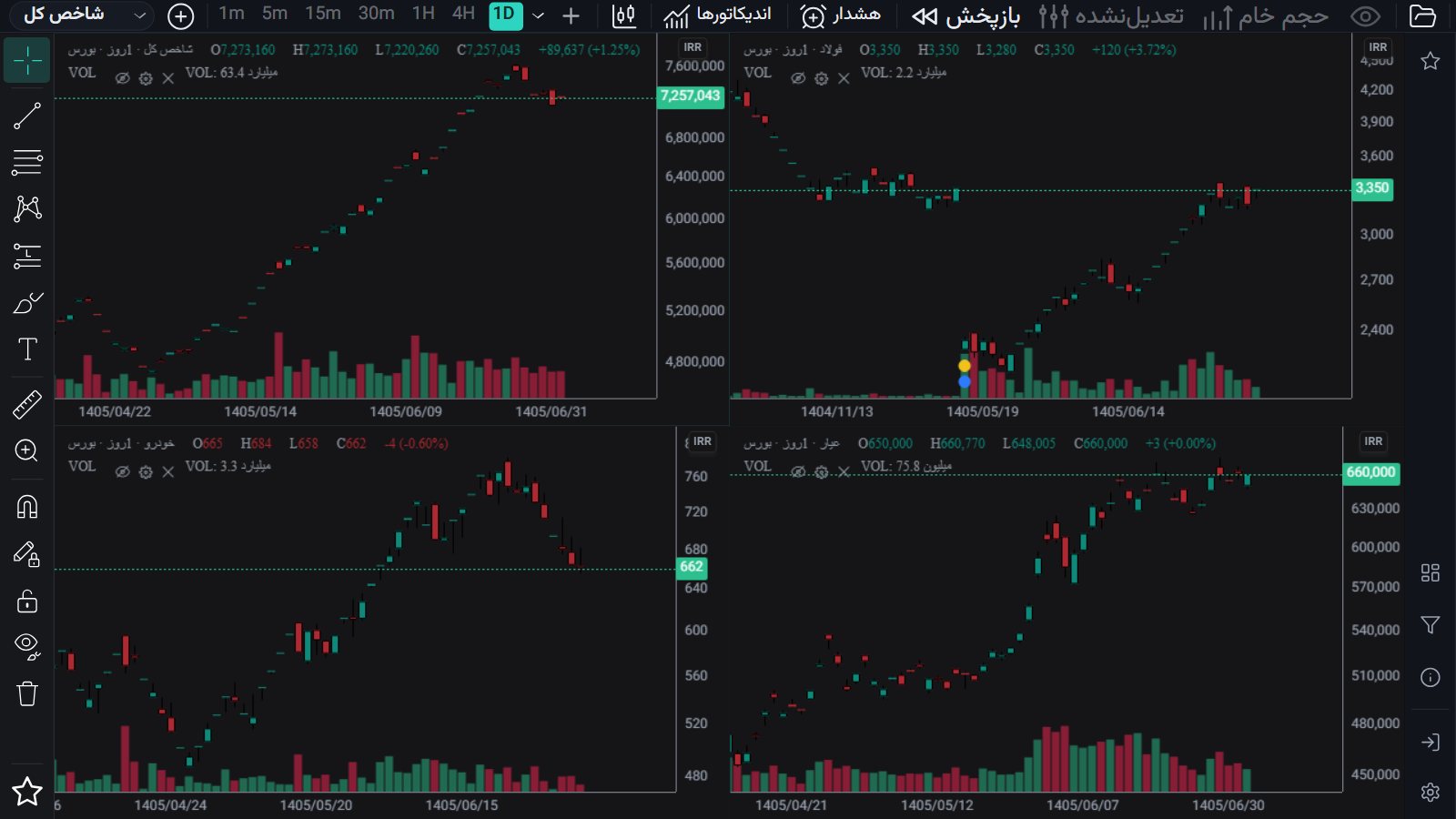1456x819 pixels.
Task: Click the هشدار alert button
Action: click(x=841, y=15)
